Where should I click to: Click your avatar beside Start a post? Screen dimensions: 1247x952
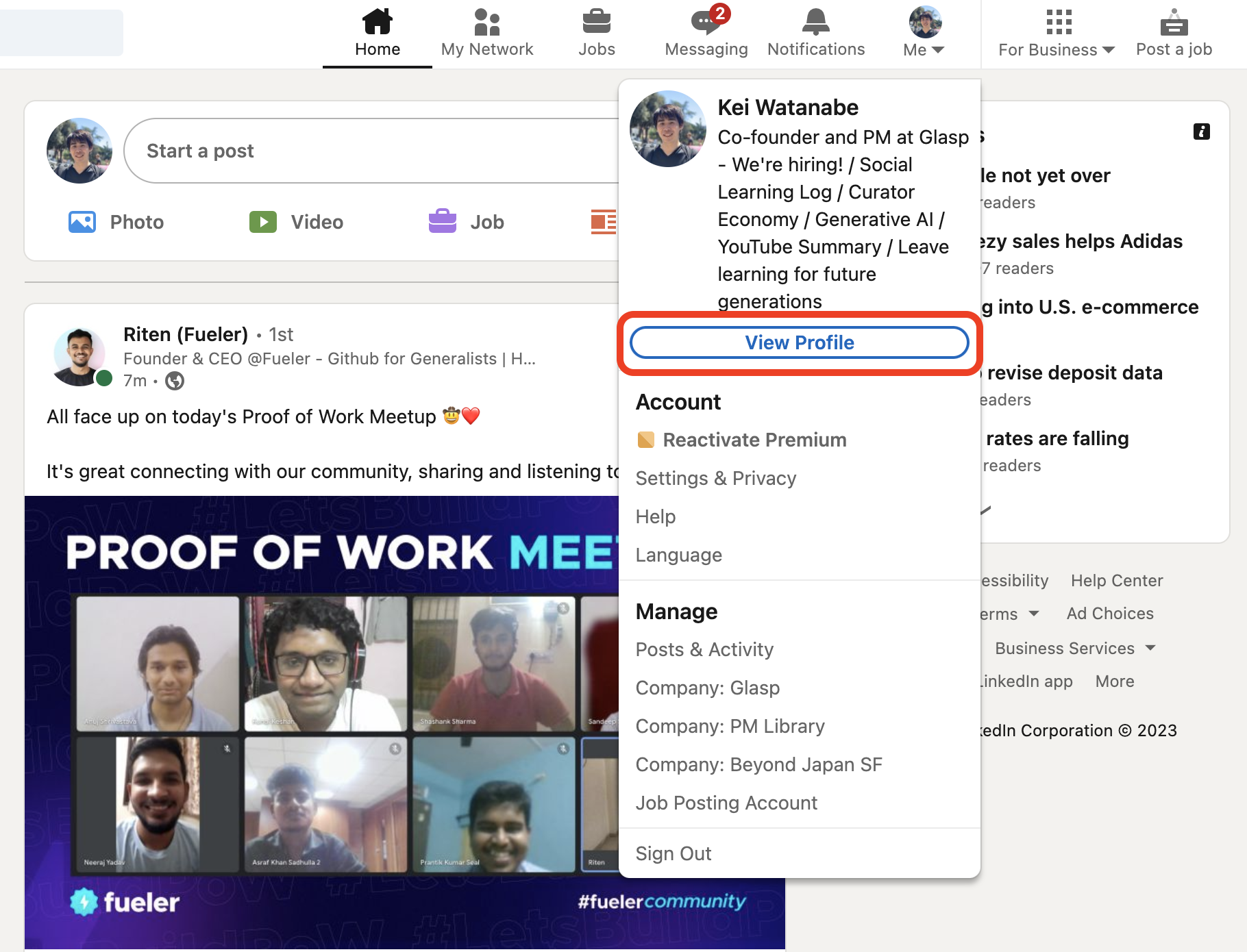coord(79,151)
